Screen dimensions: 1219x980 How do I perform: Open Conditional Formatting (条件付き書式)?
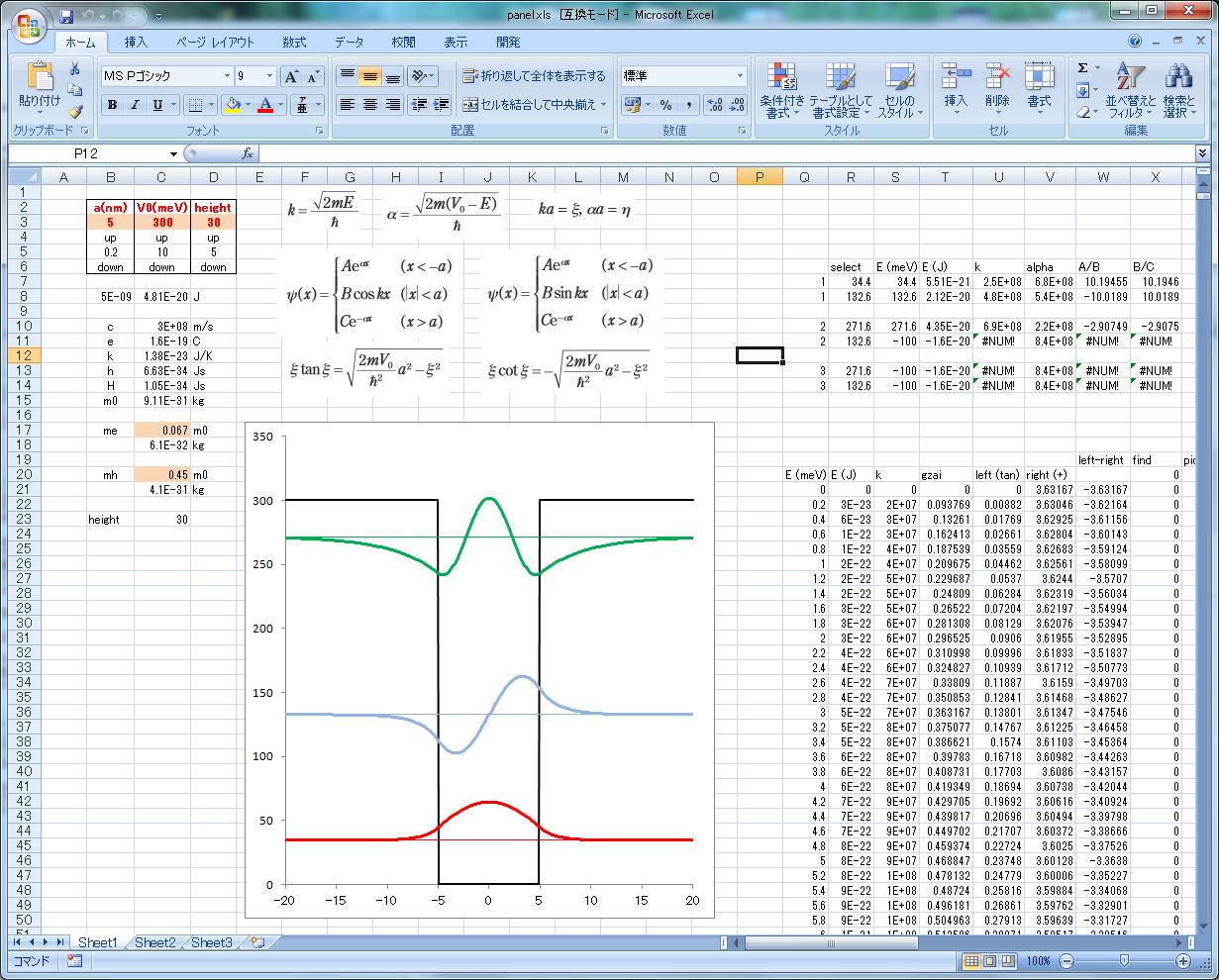coord(781,91)
